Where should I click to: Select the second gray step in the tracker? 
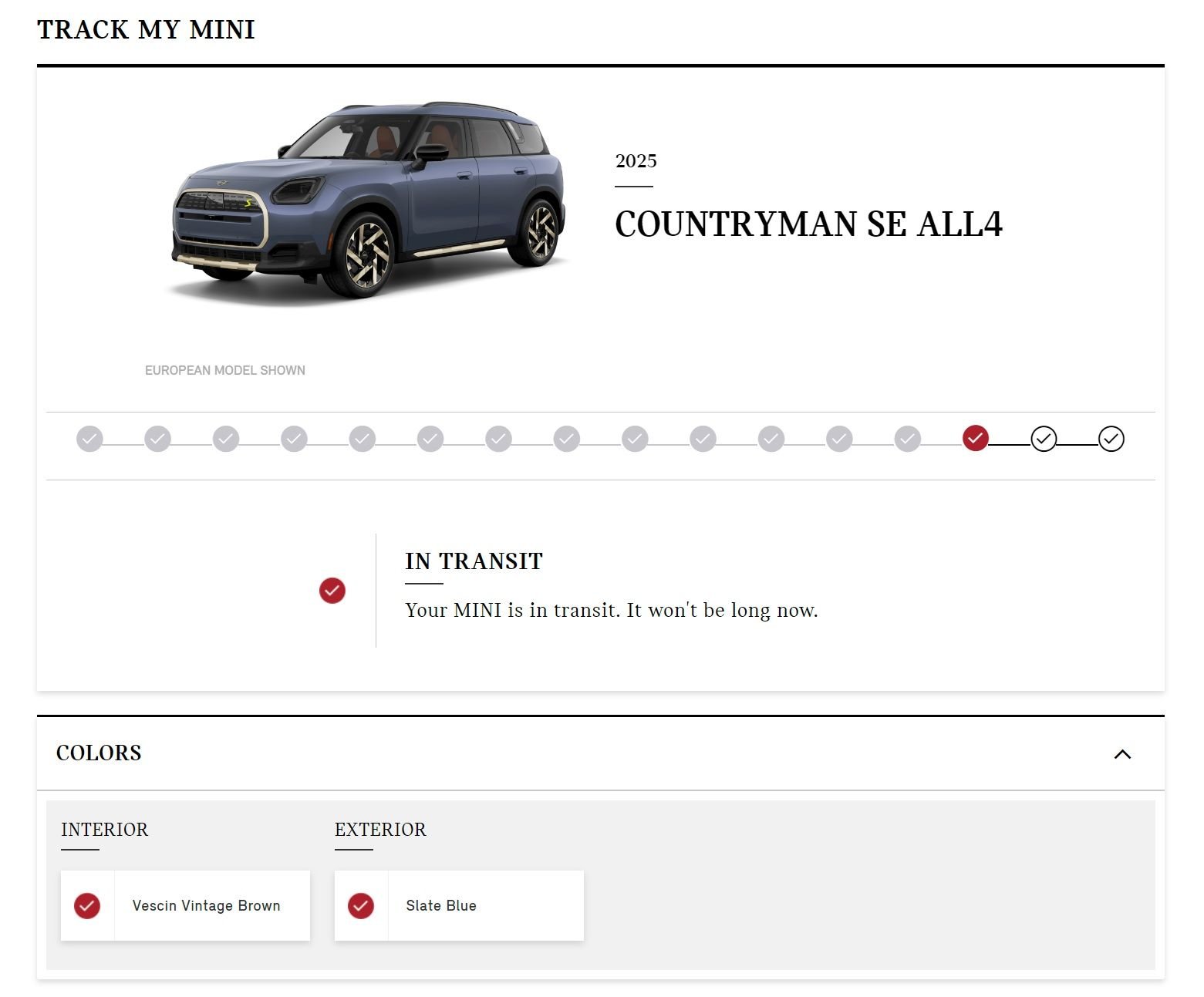tap(157, 439)
